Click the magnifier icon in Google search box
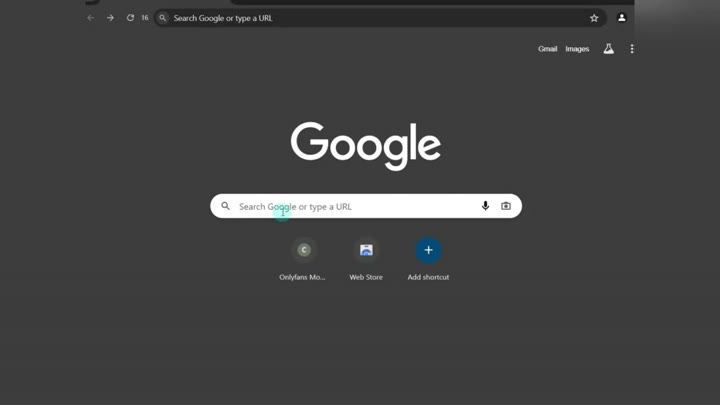720x405 pixels. pos(226,206)
